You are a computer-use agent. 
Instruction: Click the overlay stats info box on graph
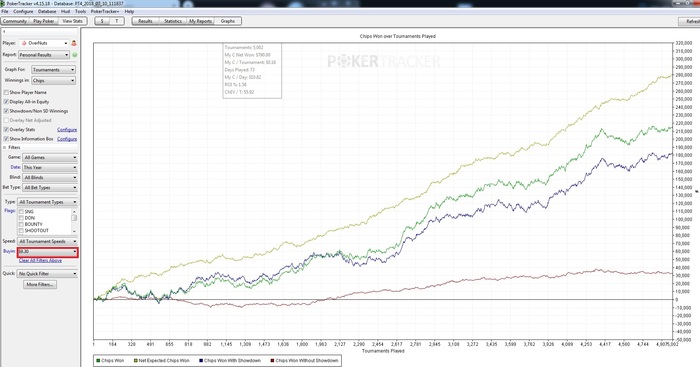(252, 71)
